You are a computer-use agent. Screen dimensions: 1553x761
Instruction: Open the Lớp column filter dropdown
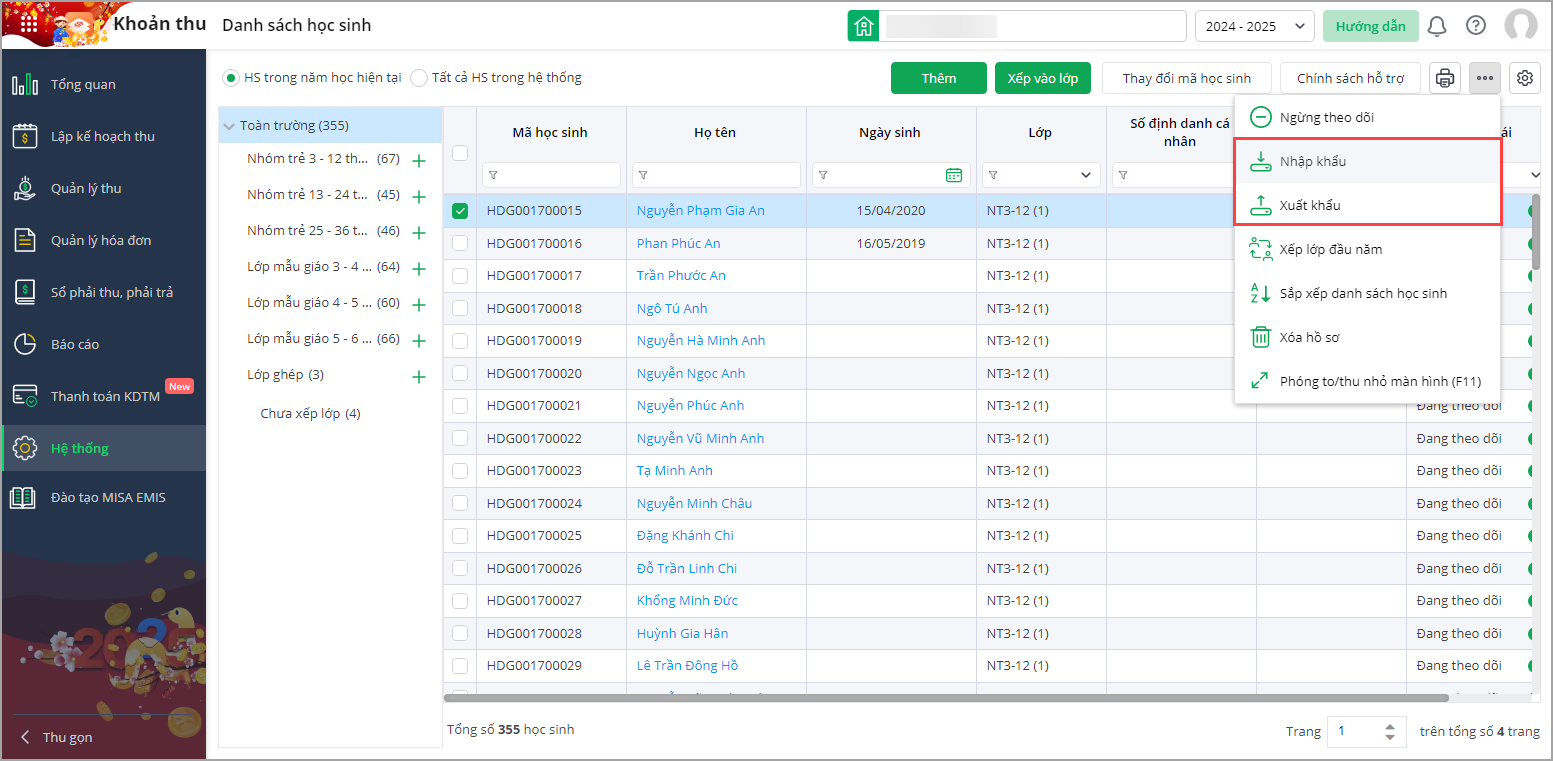(1086, 175)
